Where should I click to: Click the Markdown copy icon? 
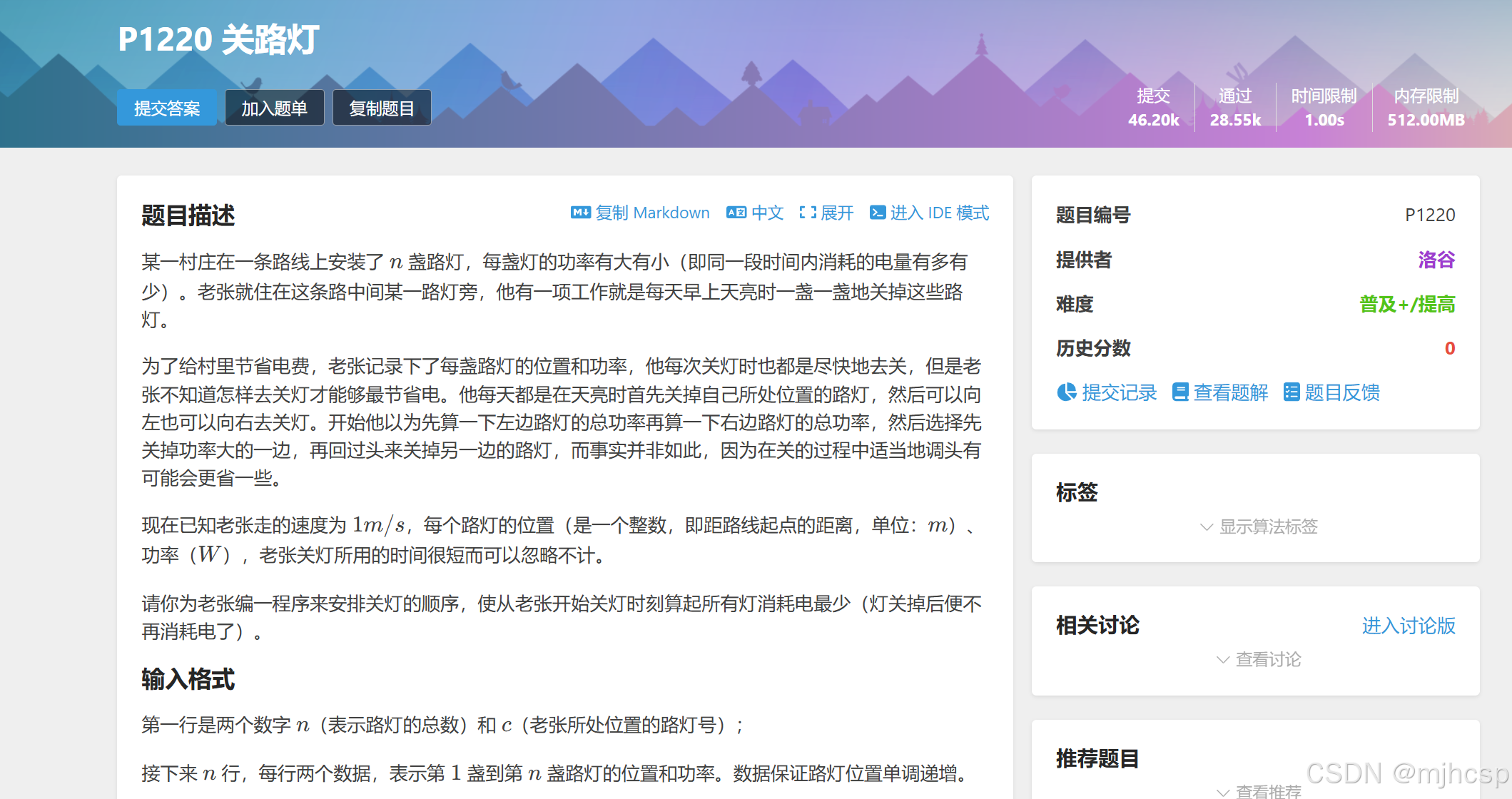point(580,213)
